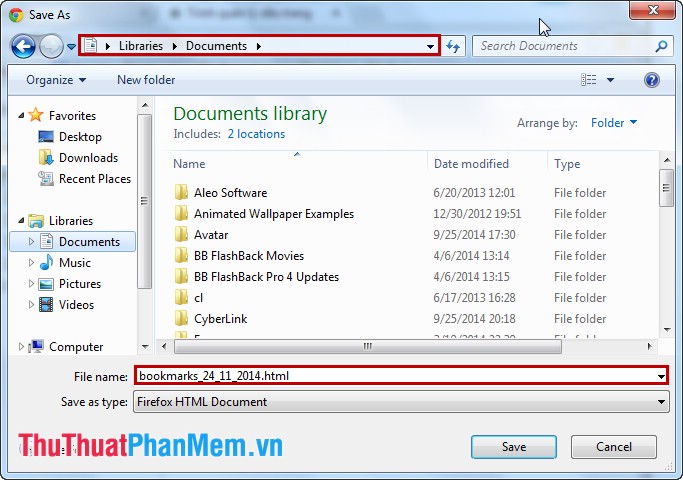Click the Save button

[x=514, y=447]
